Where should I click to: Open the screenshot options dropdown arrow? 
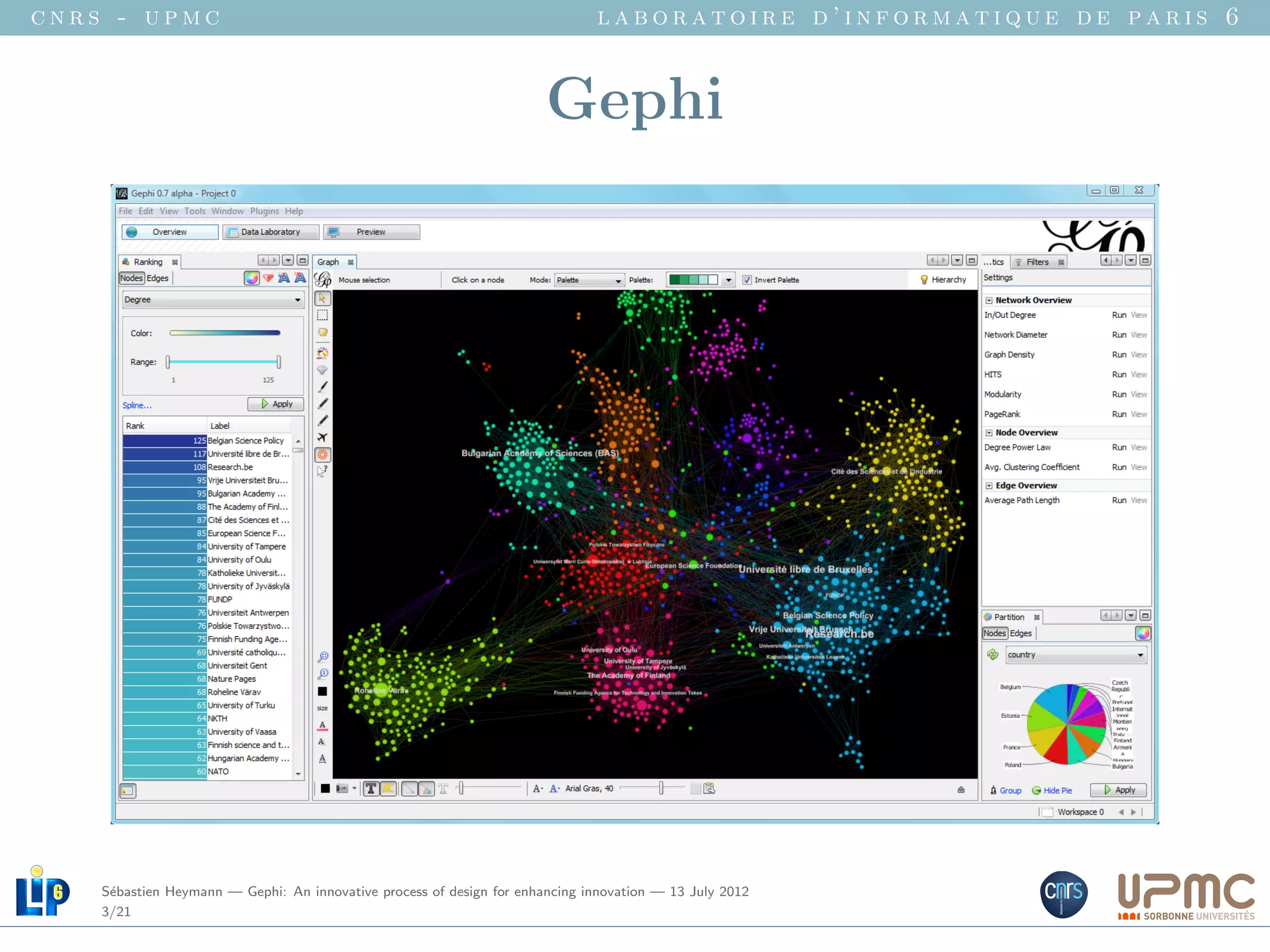pos(355,789)
